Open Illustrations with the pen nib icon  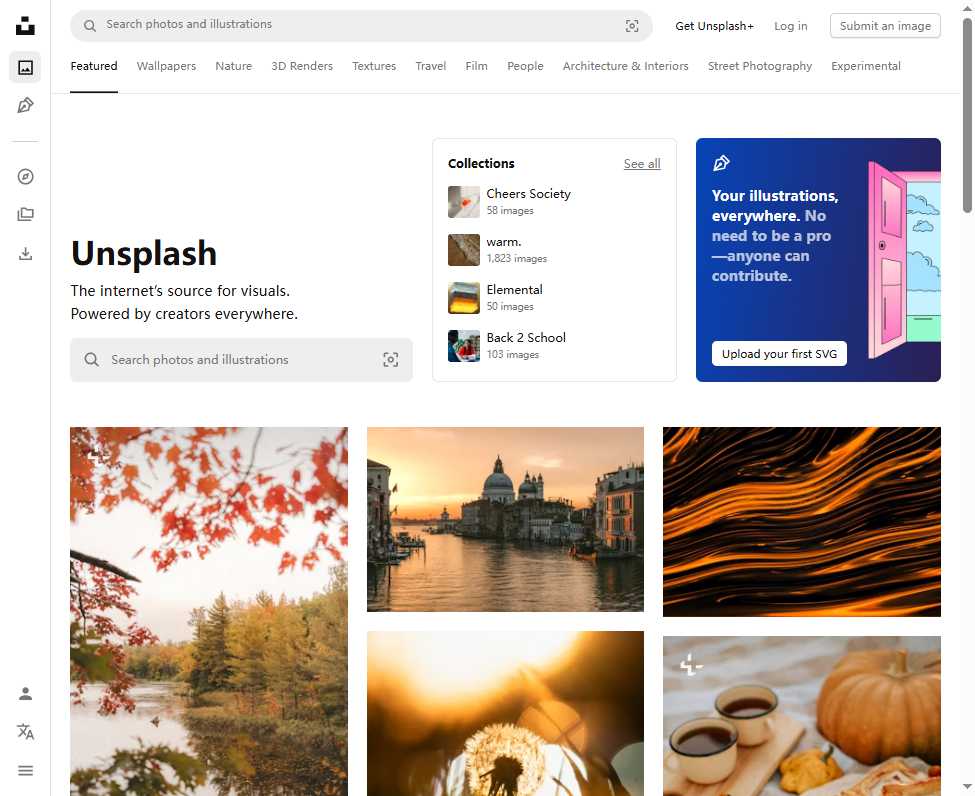[25, 105]
